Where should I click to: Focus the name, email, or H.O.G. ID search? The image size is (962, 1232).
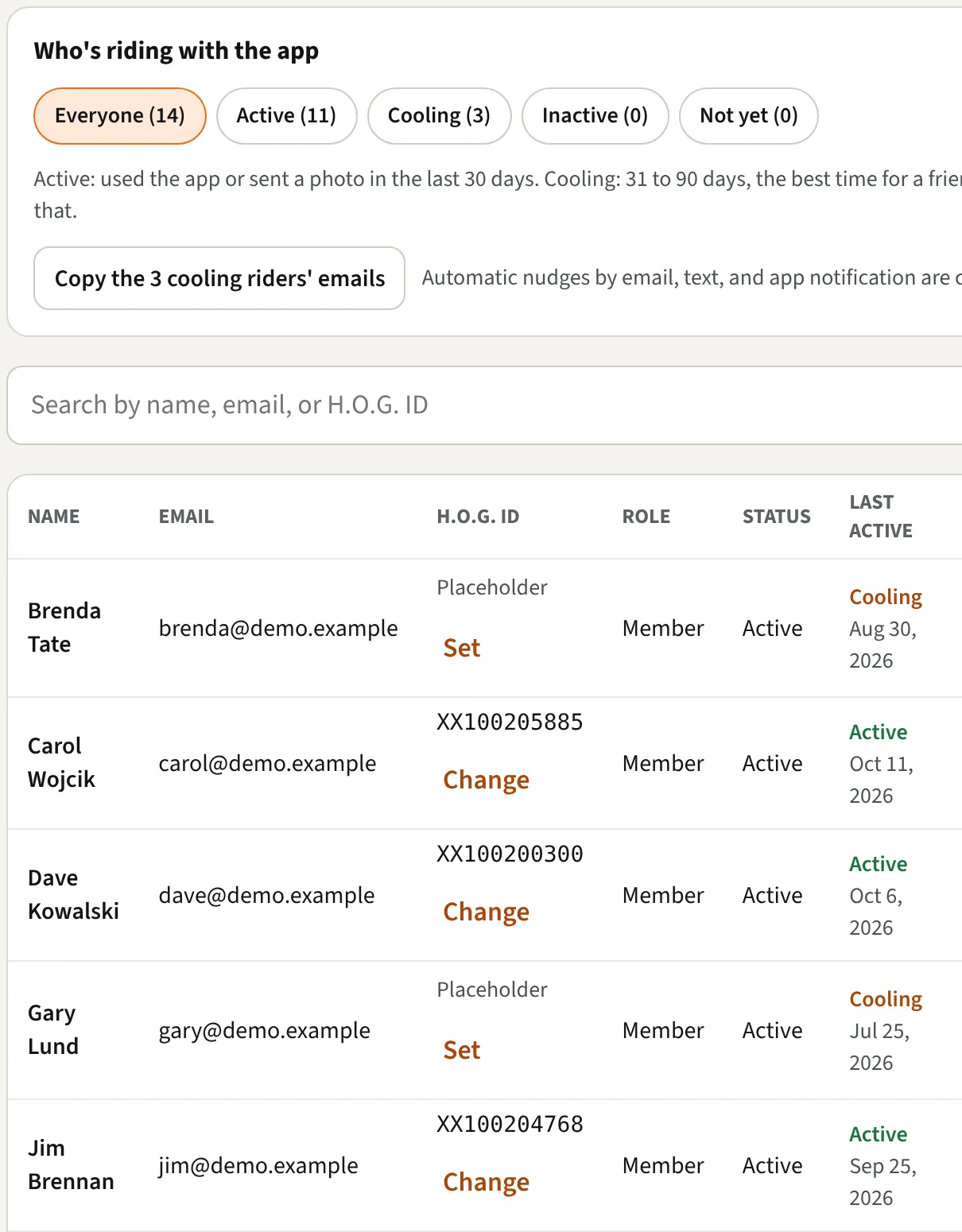pyautogui.click(x=485, y=405)
